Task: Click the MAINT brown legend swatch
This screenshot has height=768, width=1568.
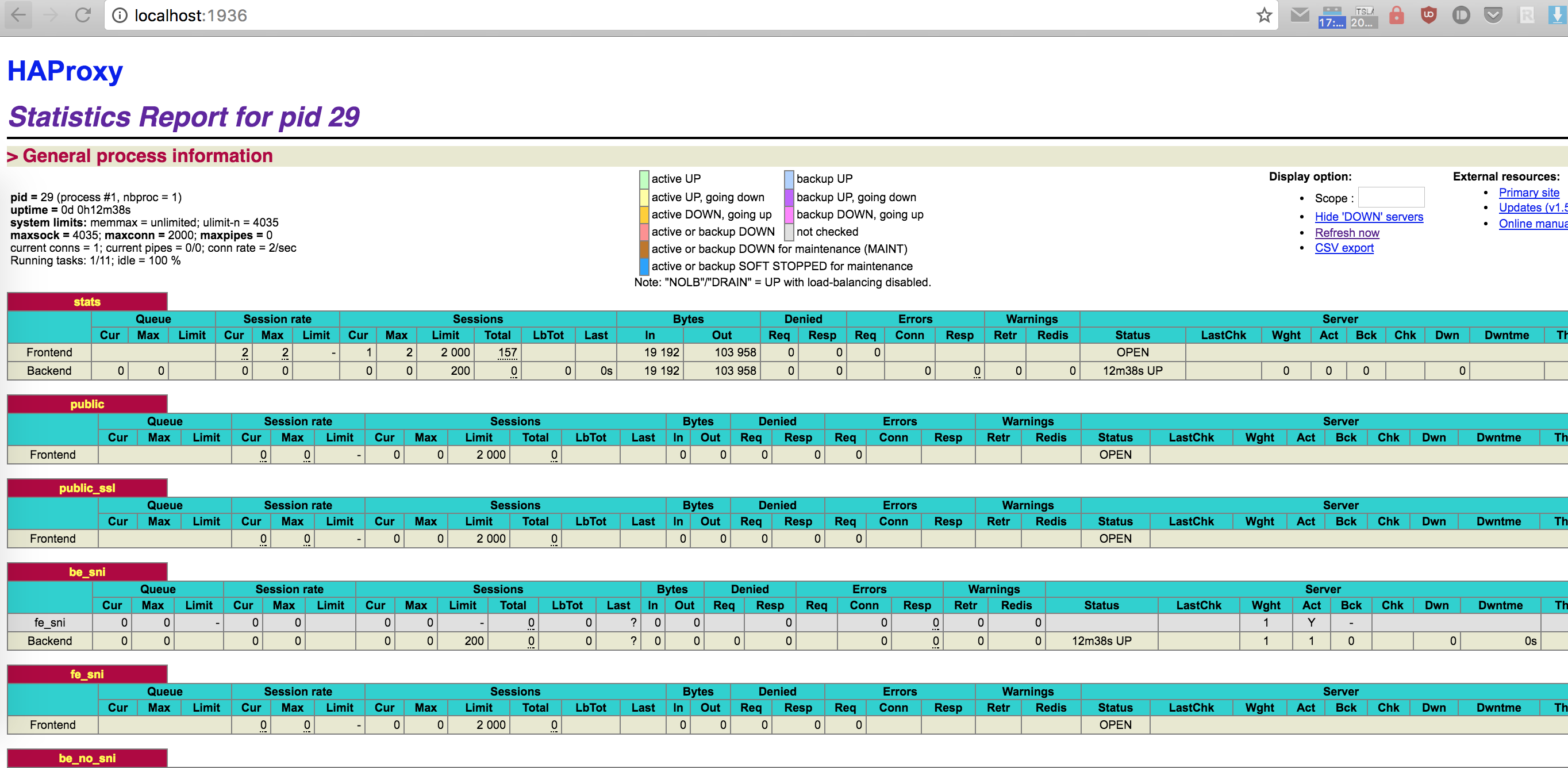Action: click(x=644, y=249)
